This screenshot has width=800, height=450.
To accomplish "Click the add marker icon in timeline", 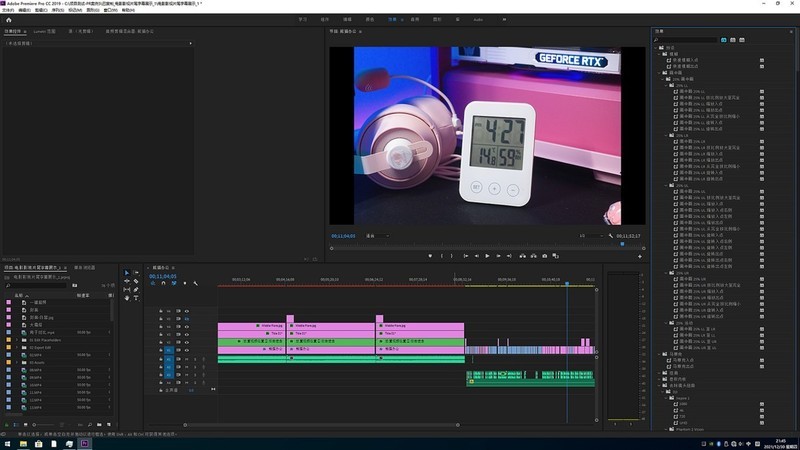I will point(184,283).
